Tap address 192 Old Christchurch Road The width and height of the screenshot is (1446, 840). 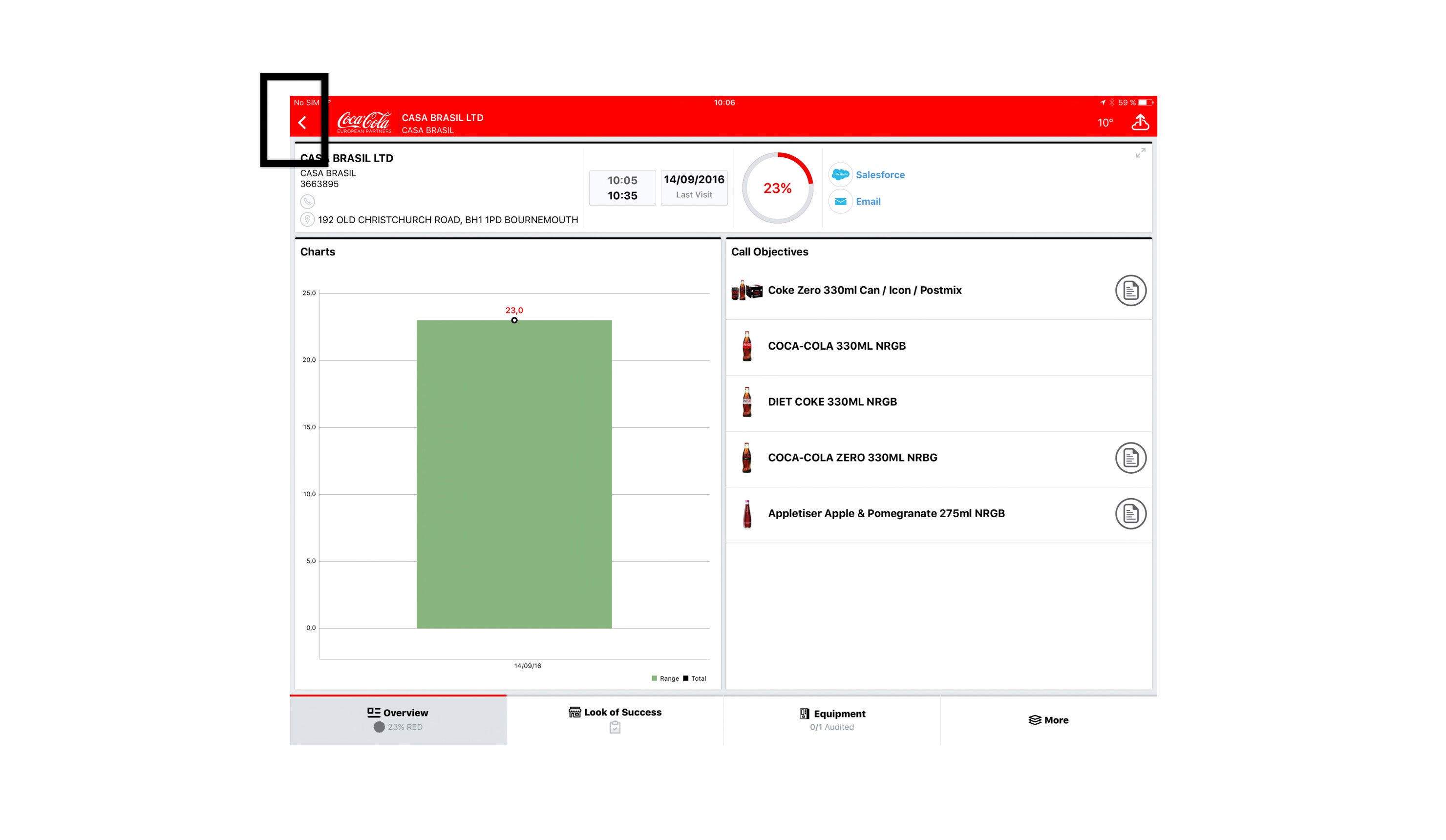(x=447, y=220)
